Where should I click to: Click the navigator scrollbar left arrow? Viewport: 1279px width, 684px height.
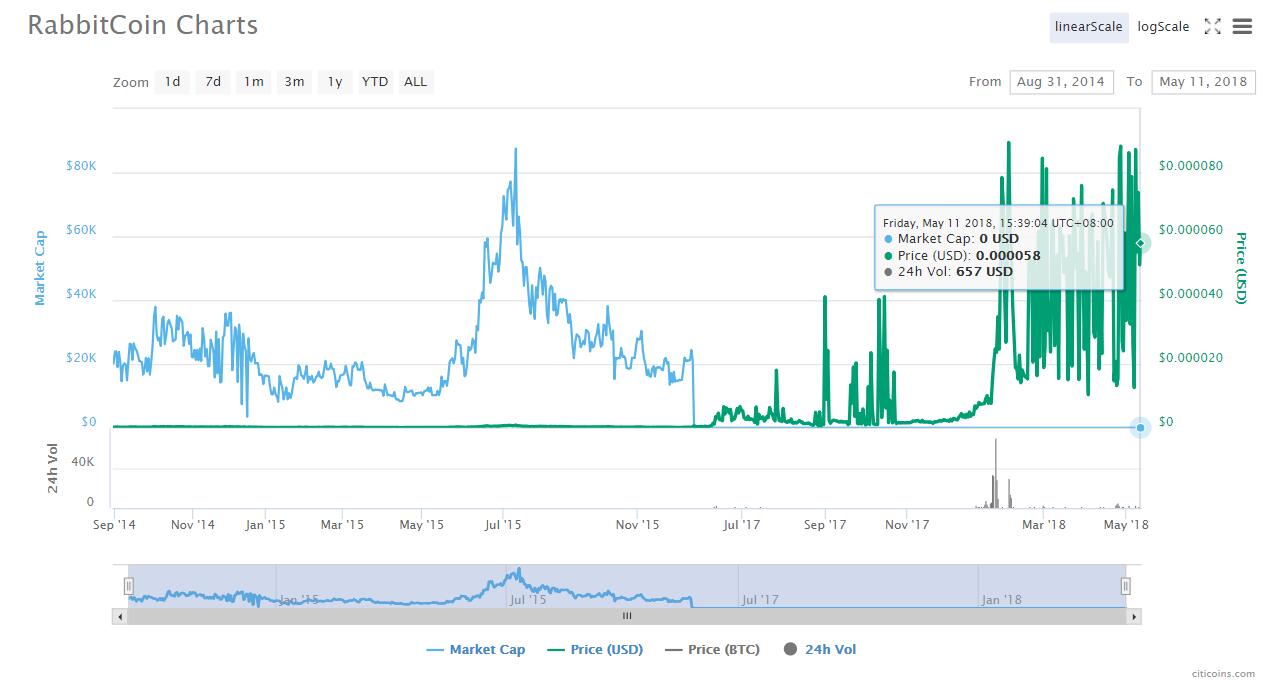coord(120,616)
